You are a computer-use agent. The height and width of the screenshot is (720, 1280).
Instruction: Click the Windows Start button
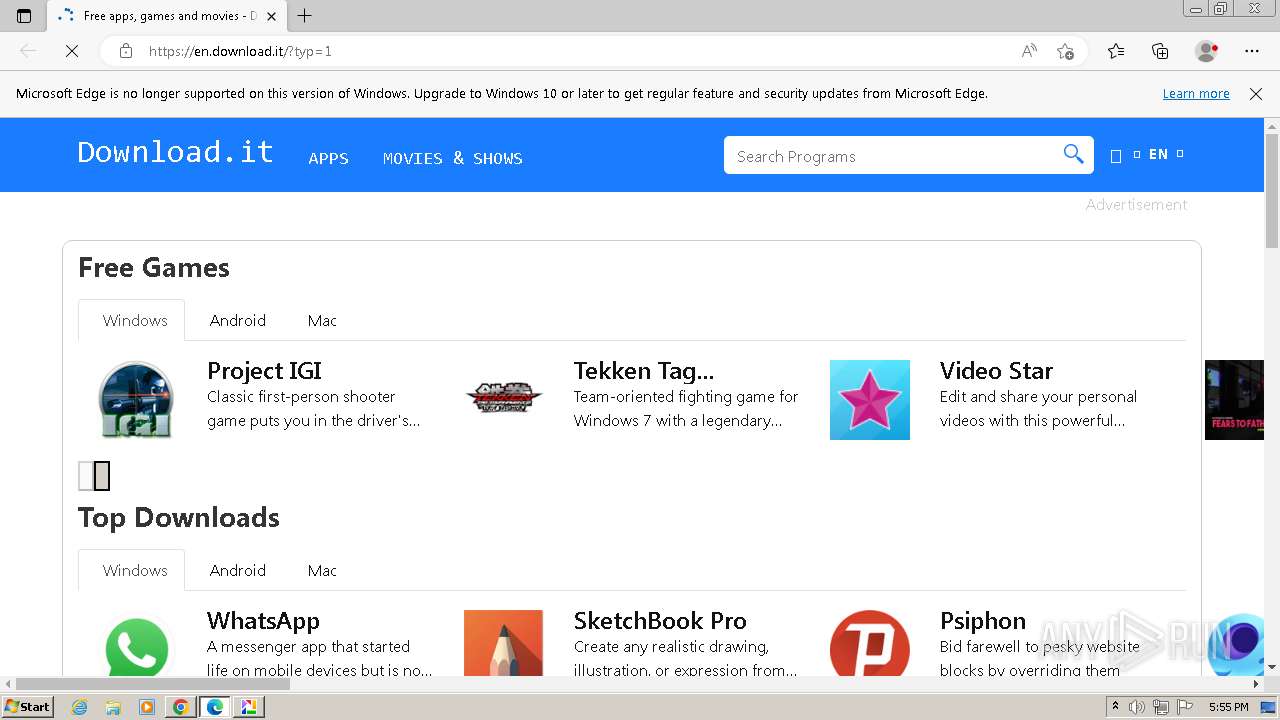point(27,707)
